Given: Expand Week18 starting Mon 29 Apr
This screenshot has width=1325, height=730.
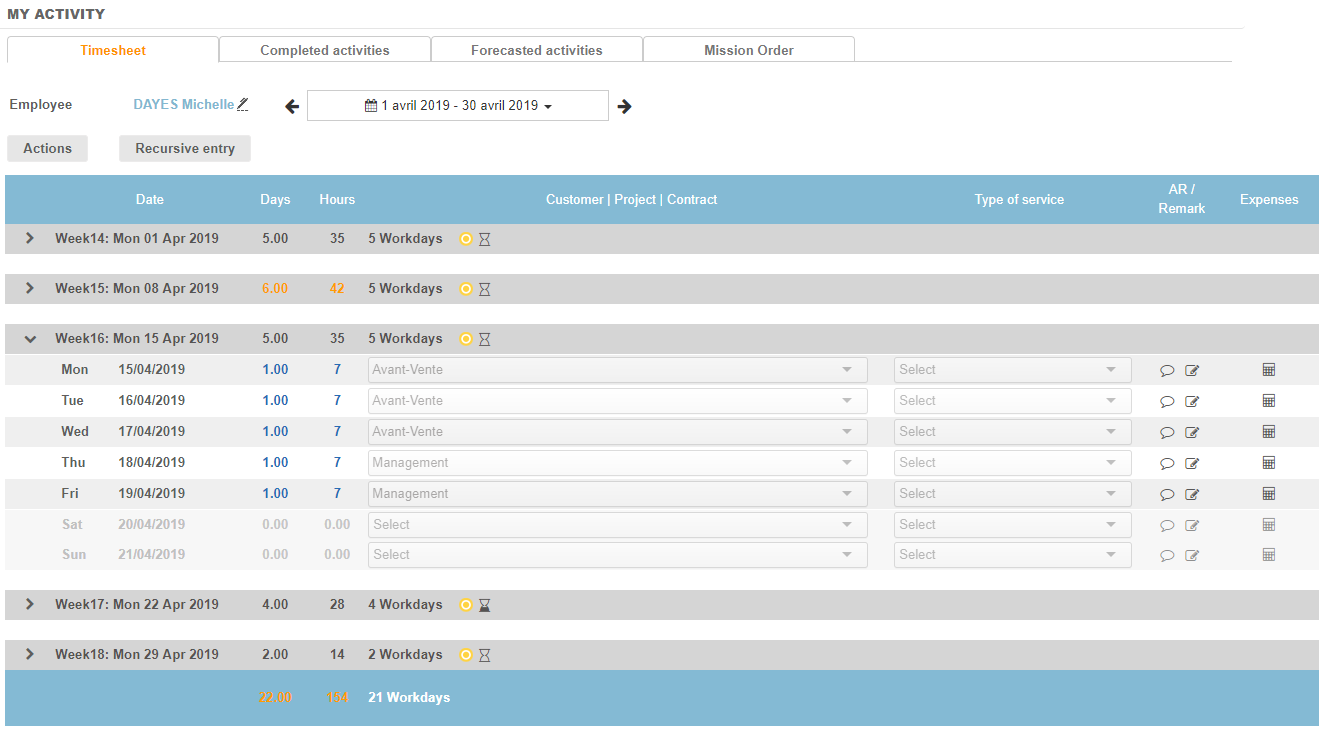Looking at the screenshot, I should point(30,654).
